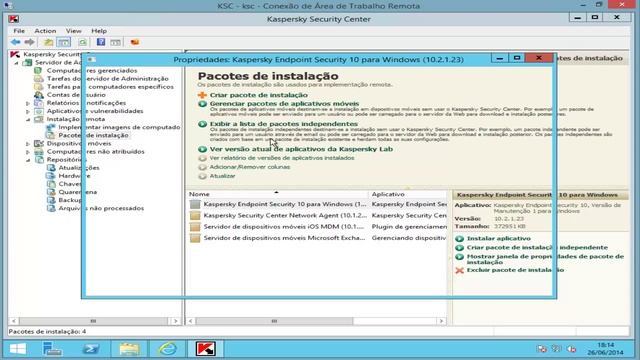Open Exibir a lista de pacotes independentes
640x360 pixels.
tap(284, 124)
